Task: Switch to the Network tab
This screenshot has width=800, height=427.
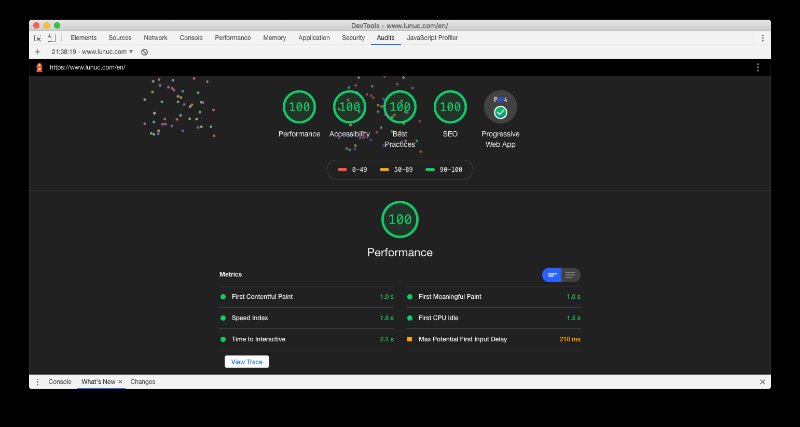Action: [x=156, y=38]
